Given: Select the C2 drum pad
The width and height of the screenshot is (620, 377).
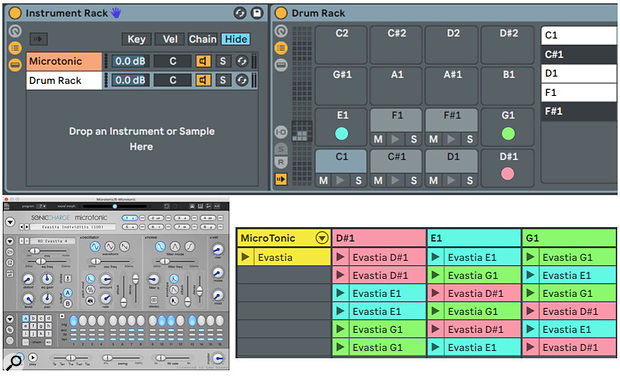Looking at the screenshot, I should pos(341,44).
